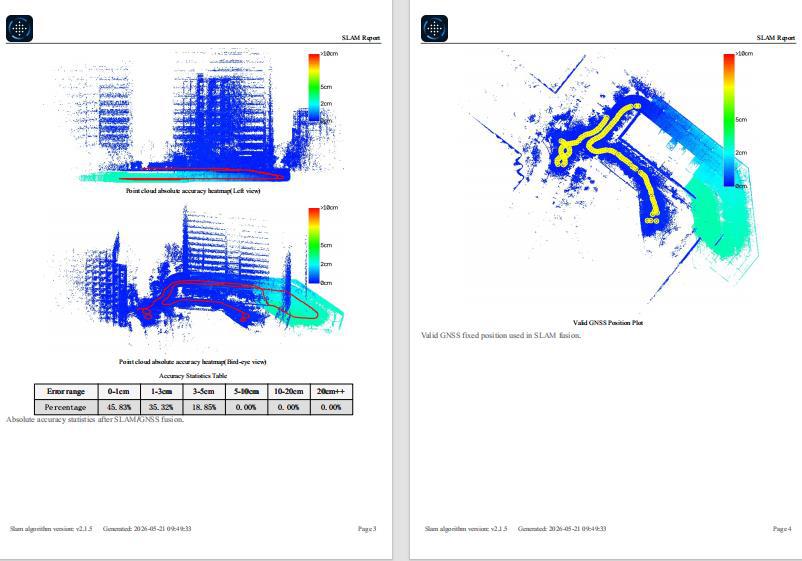Image resolution: width=802 pixels, height=561 pixels.
Task: Click the Valid GNSS Position Plot caption
Action: [608, 323]
